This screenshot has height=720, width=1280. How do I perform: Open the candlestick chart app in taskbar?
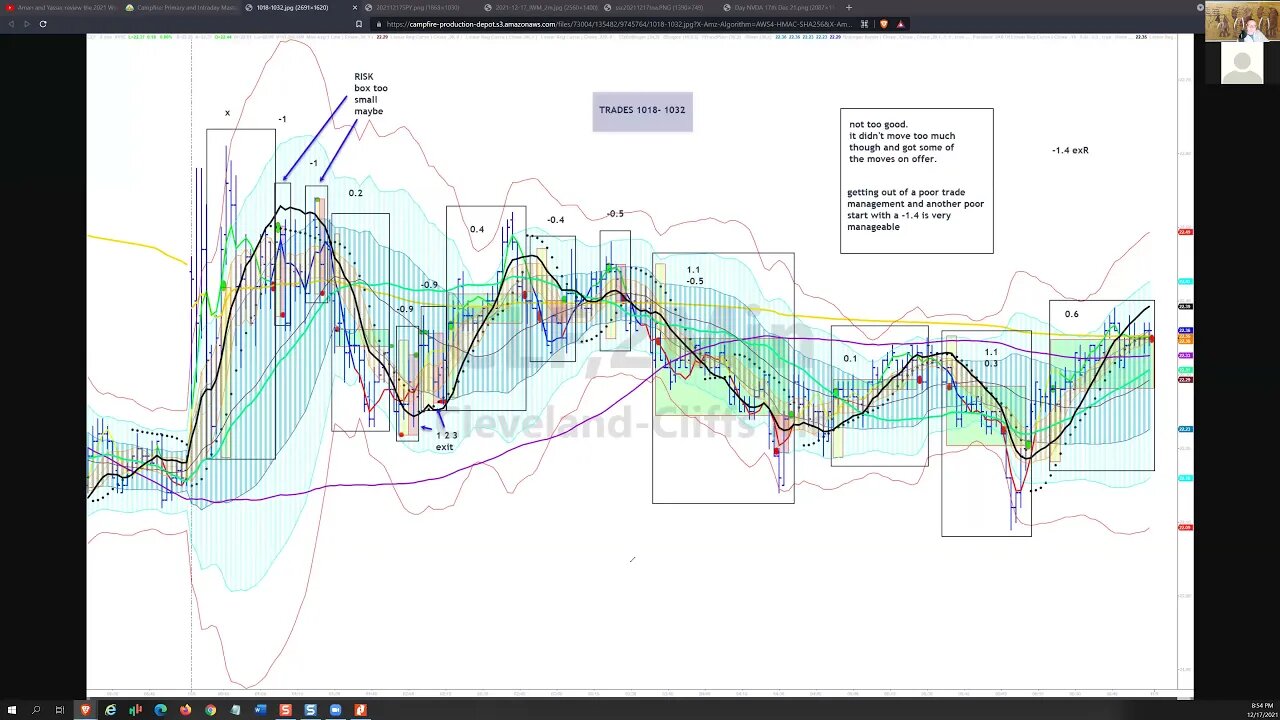pos(135,710)
